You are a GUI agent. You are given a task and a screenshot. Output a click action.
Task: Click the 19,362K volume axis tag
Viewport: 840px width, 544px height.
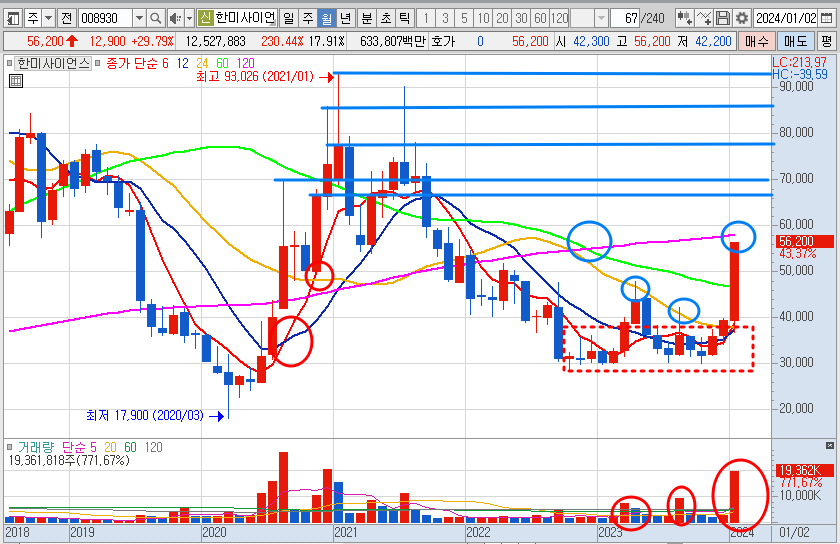[805, 471]
